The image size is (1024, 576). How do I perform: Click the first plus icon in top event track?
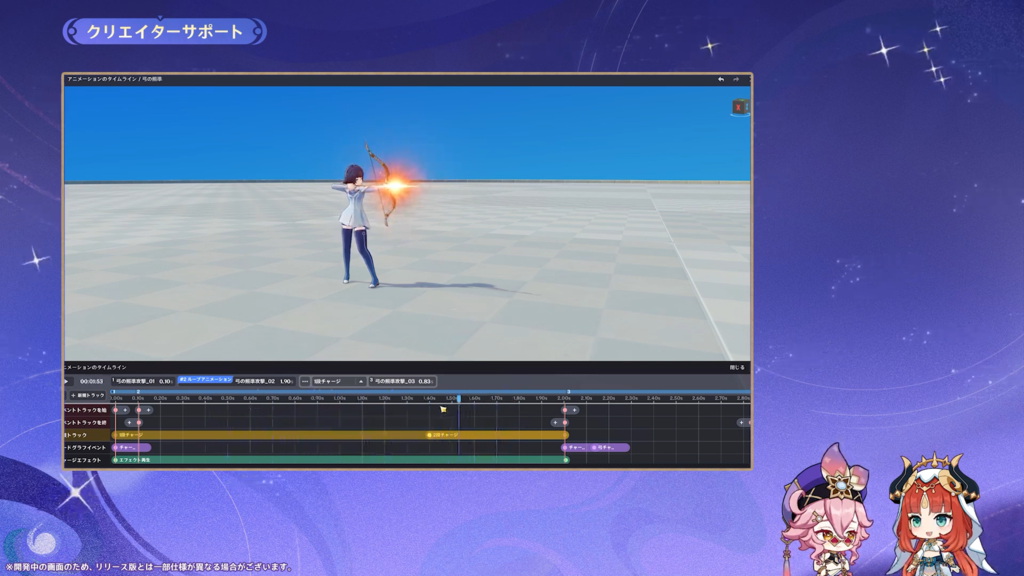click(x=125, y=410)
